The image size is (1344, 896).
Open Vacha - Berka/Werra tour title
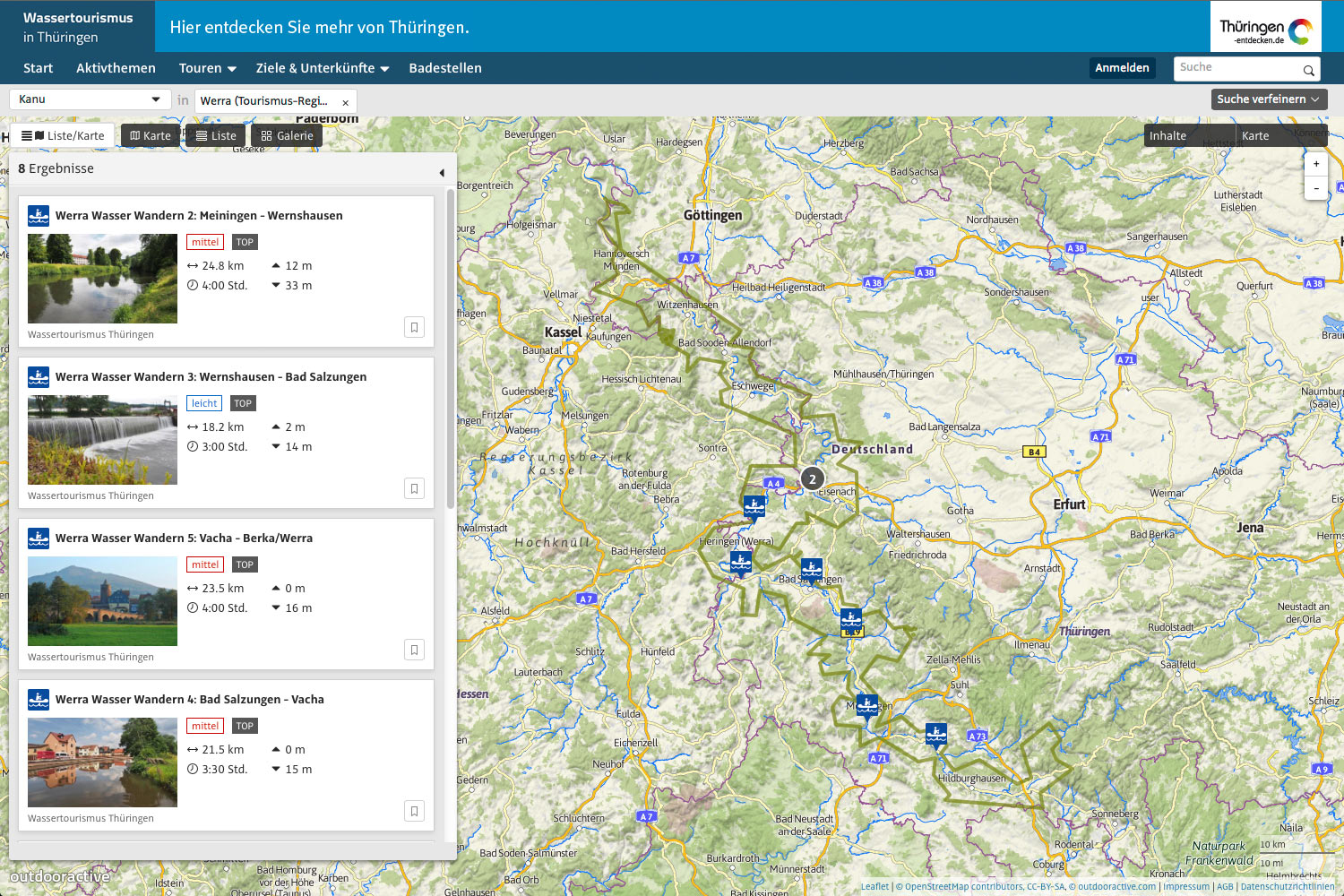184,538
